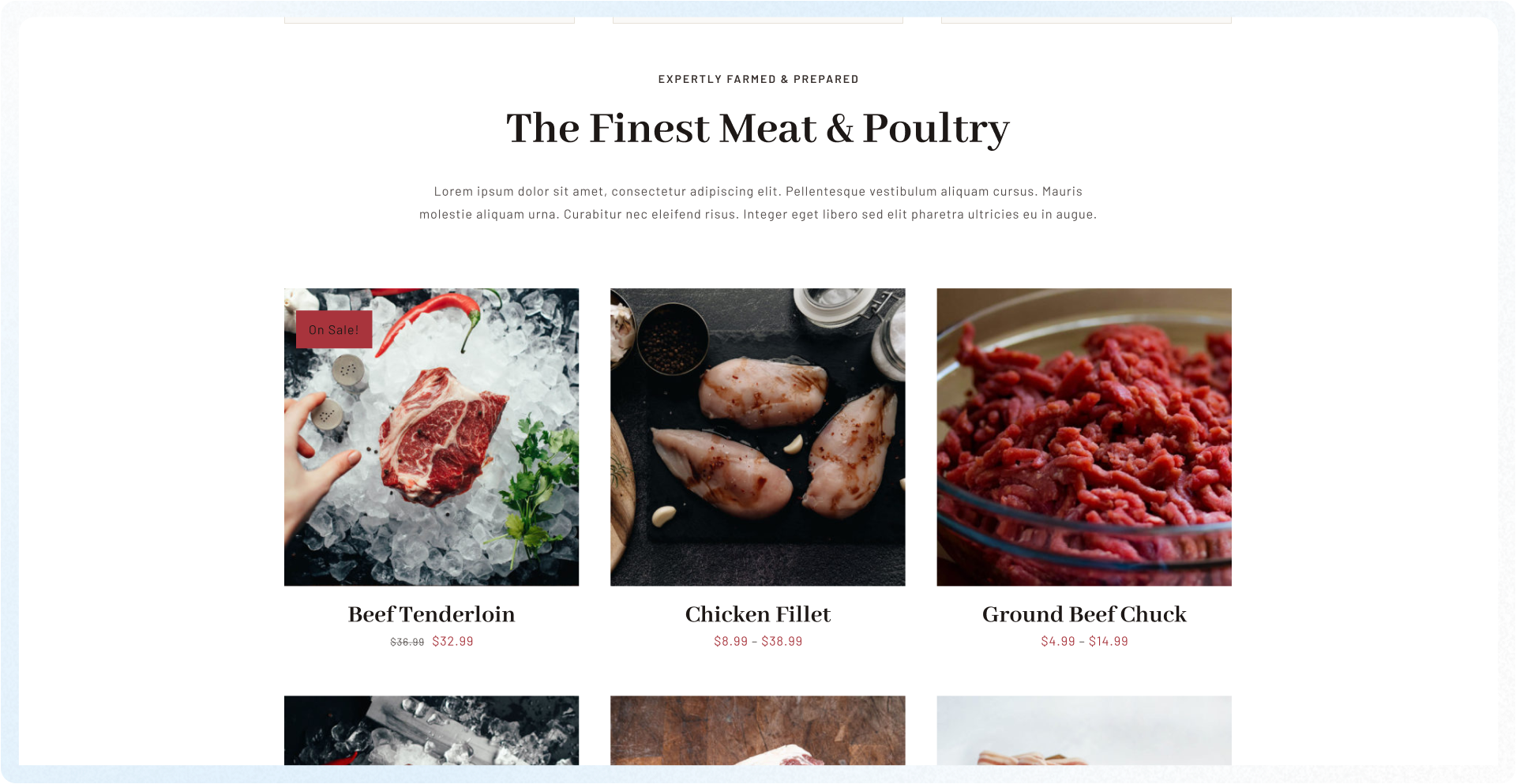The width and height of the screenshot is (1516, 784).
Task: Click the On Sale! badge
Action: (x=334, y=329)
